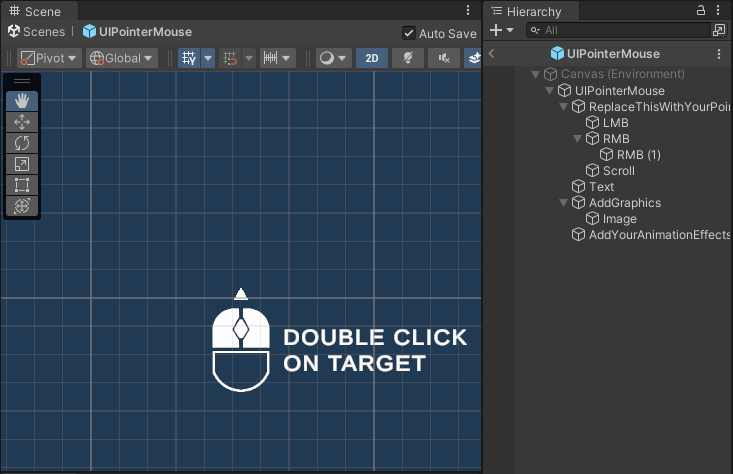This screenshot has height=474, width=733.
Task: Toggle scene lighting button
Action: (x=407, y=58)
